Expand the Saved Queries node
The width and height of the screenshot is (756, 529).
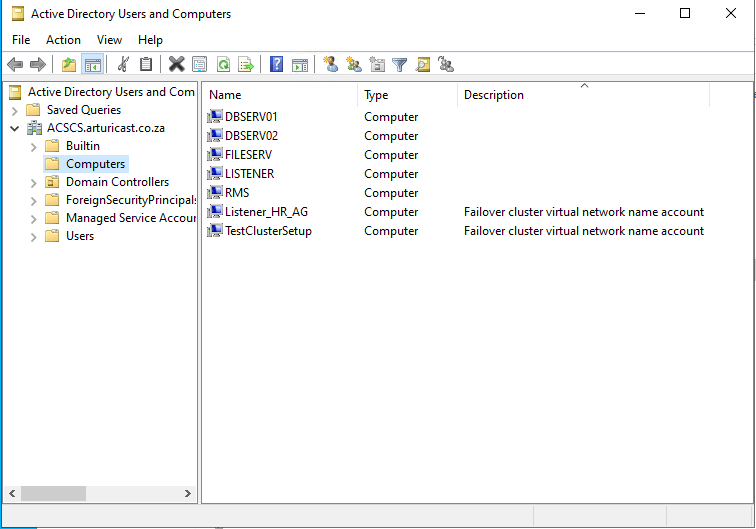(15, 110)
